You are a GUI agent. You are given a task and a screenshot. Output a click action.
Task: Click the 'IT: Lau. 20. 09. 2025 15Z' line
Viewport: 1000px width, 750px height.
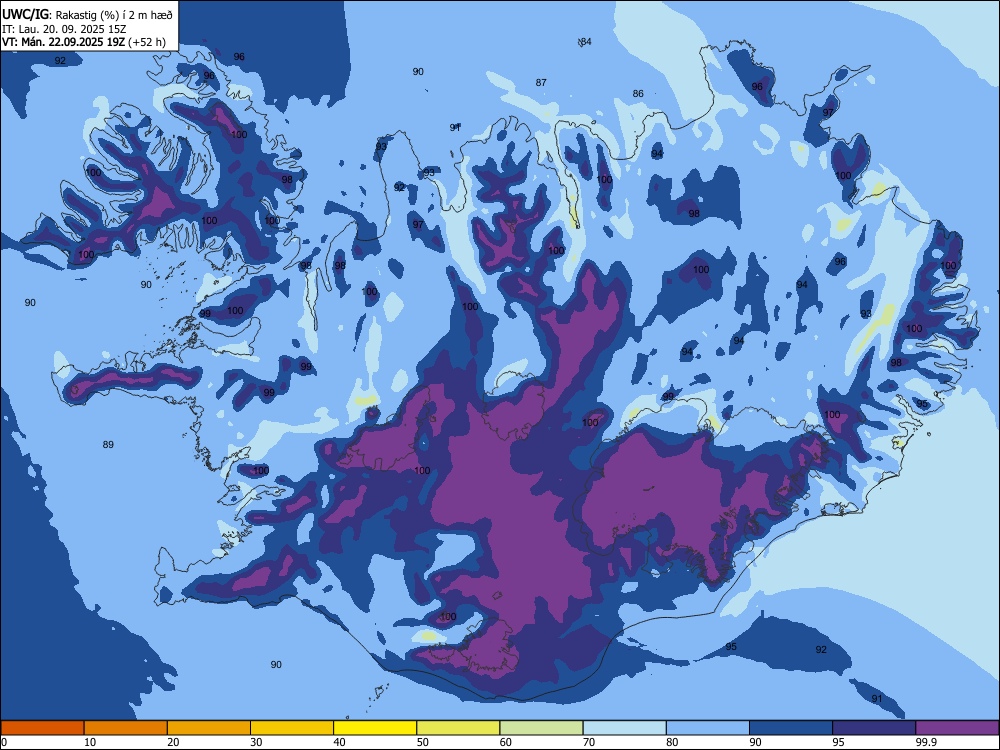tap(62, 29)
